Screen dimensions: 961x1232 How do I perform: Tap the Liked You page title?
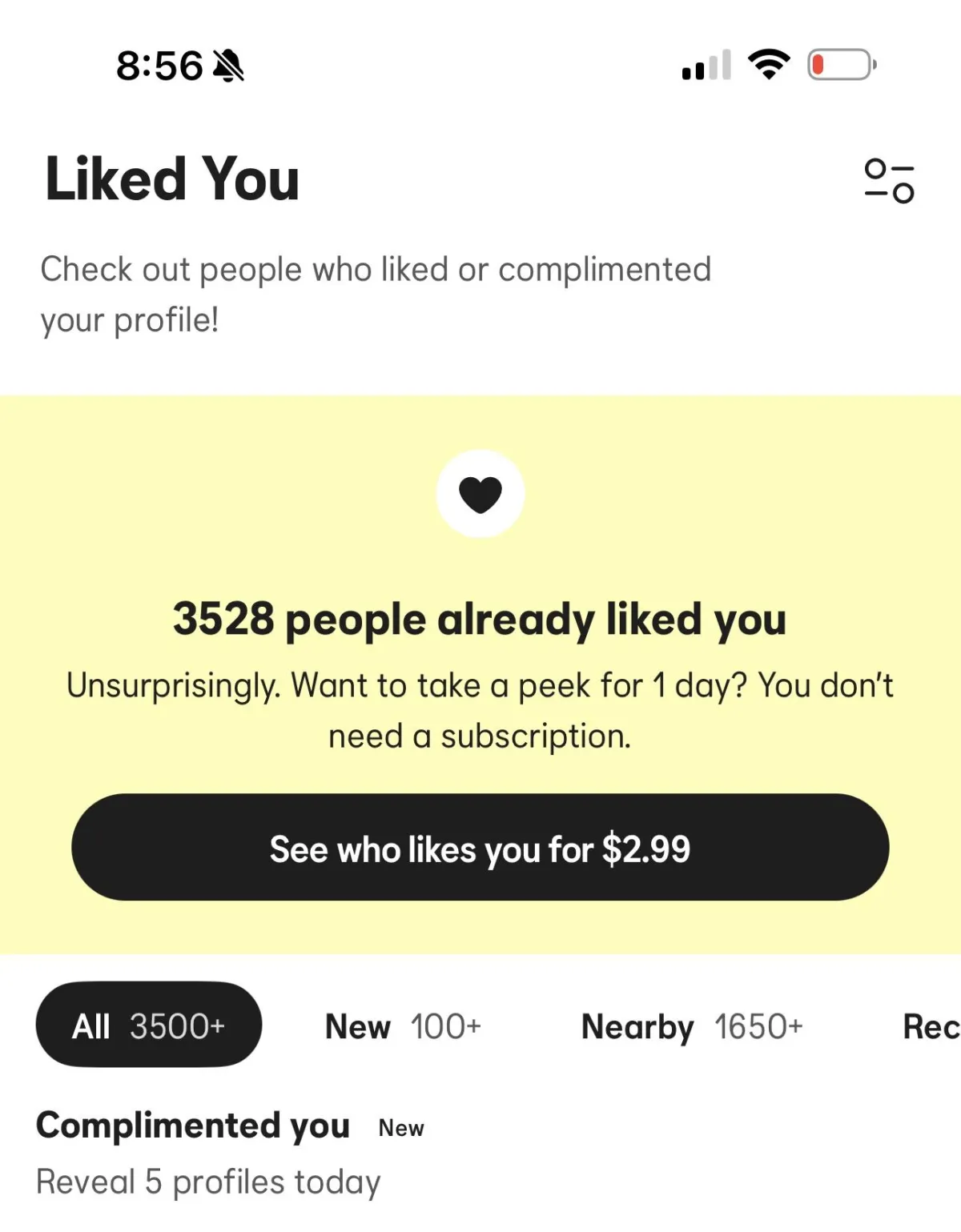click(172, 179)
